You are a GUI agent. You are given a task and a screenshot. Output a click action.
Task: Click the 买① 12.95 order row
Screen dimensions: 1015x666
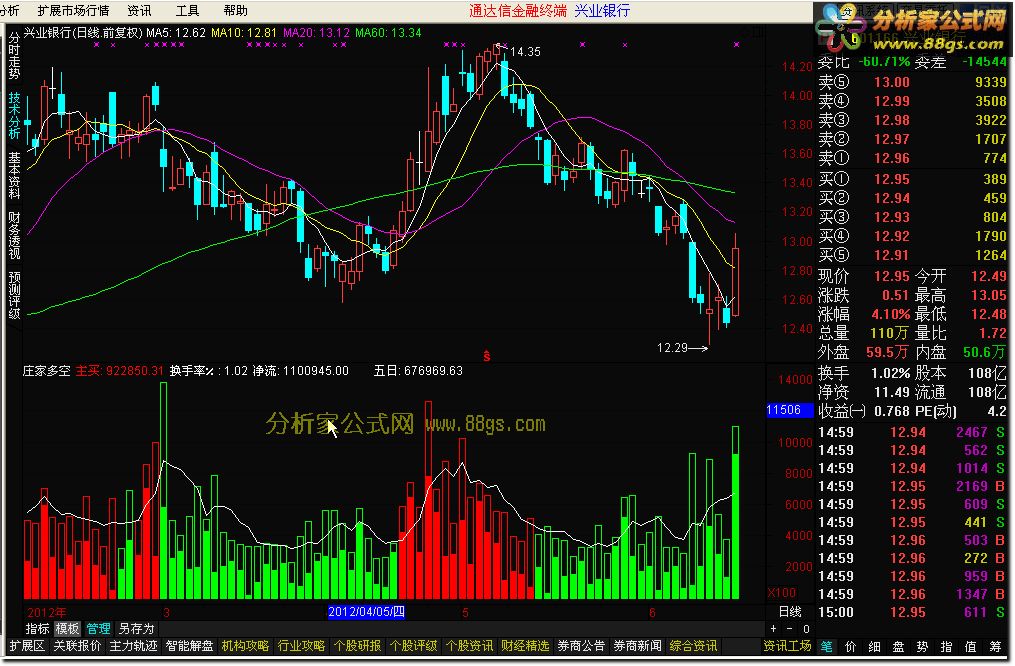point(912,179)
